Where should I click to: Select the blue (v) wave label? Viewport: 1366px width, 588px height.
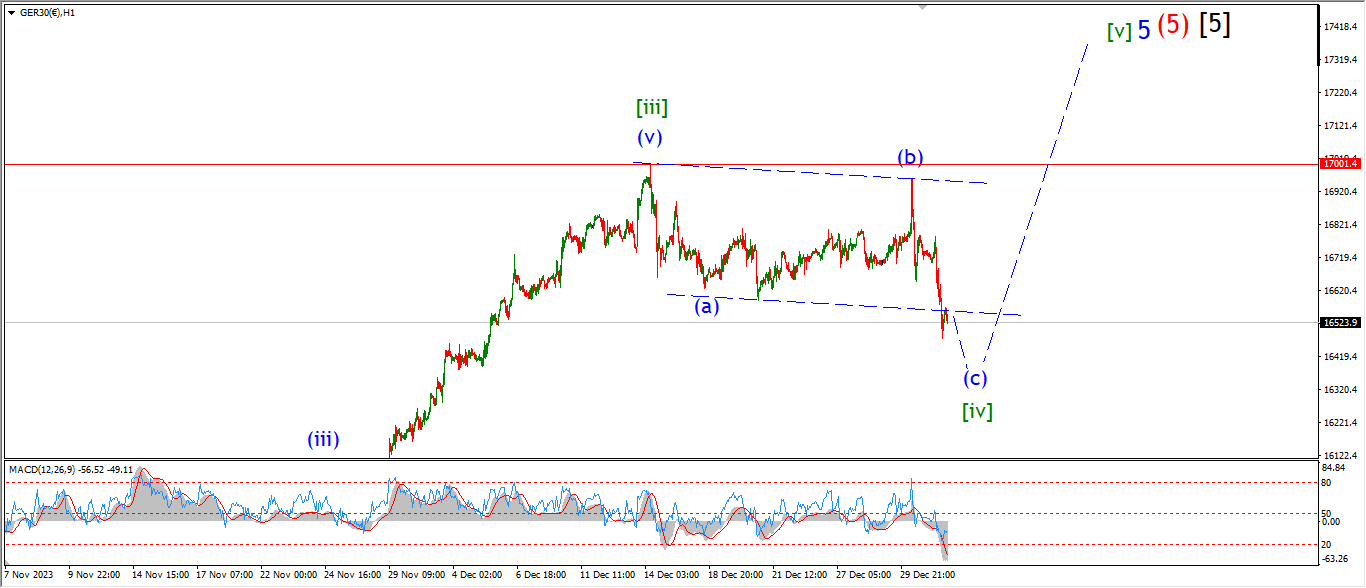650,138
